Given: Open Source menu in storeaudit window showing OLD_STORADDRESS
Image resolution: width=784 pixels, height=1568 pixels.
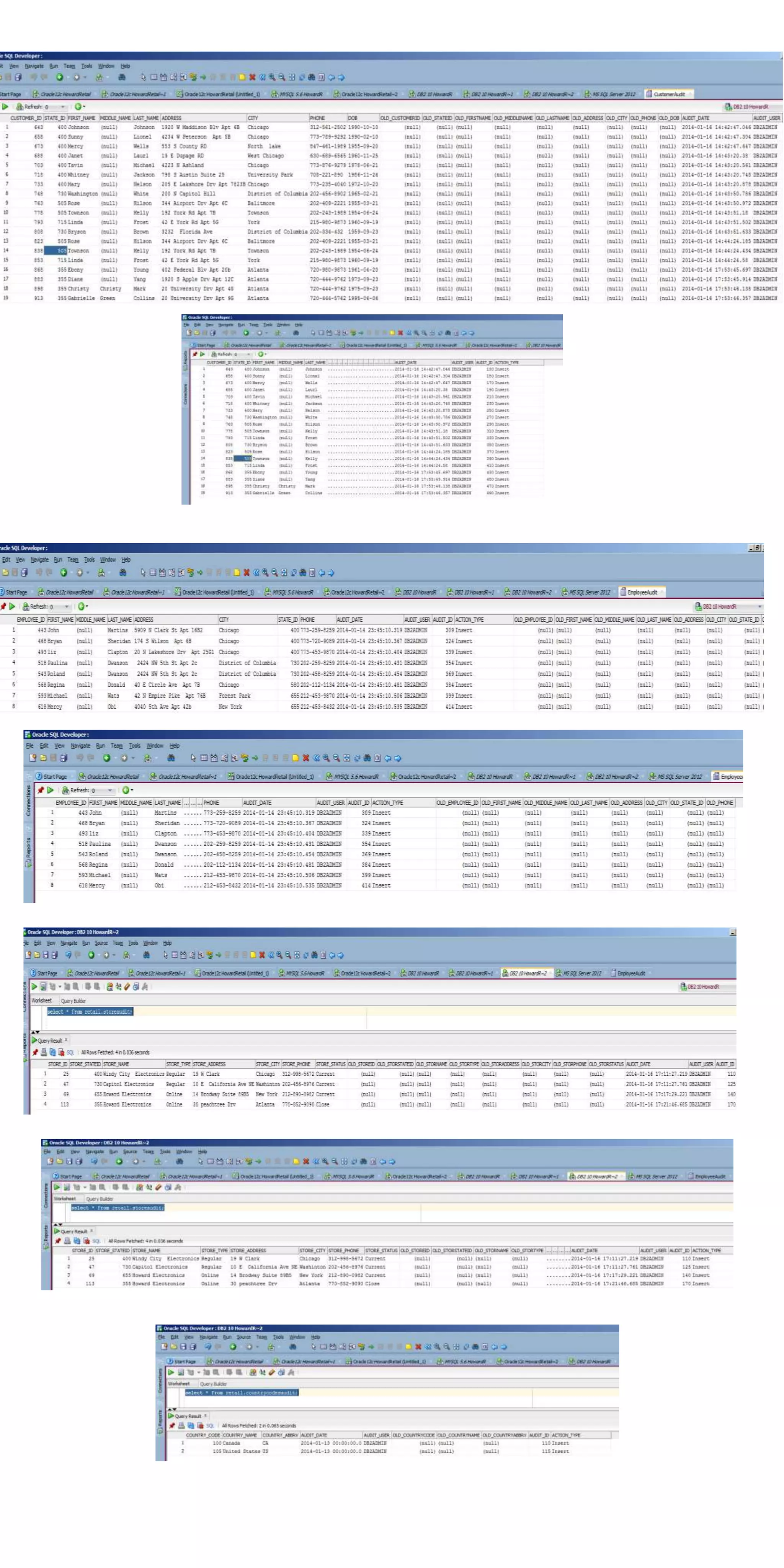Looking at the screenshot, I should point(101,943).
